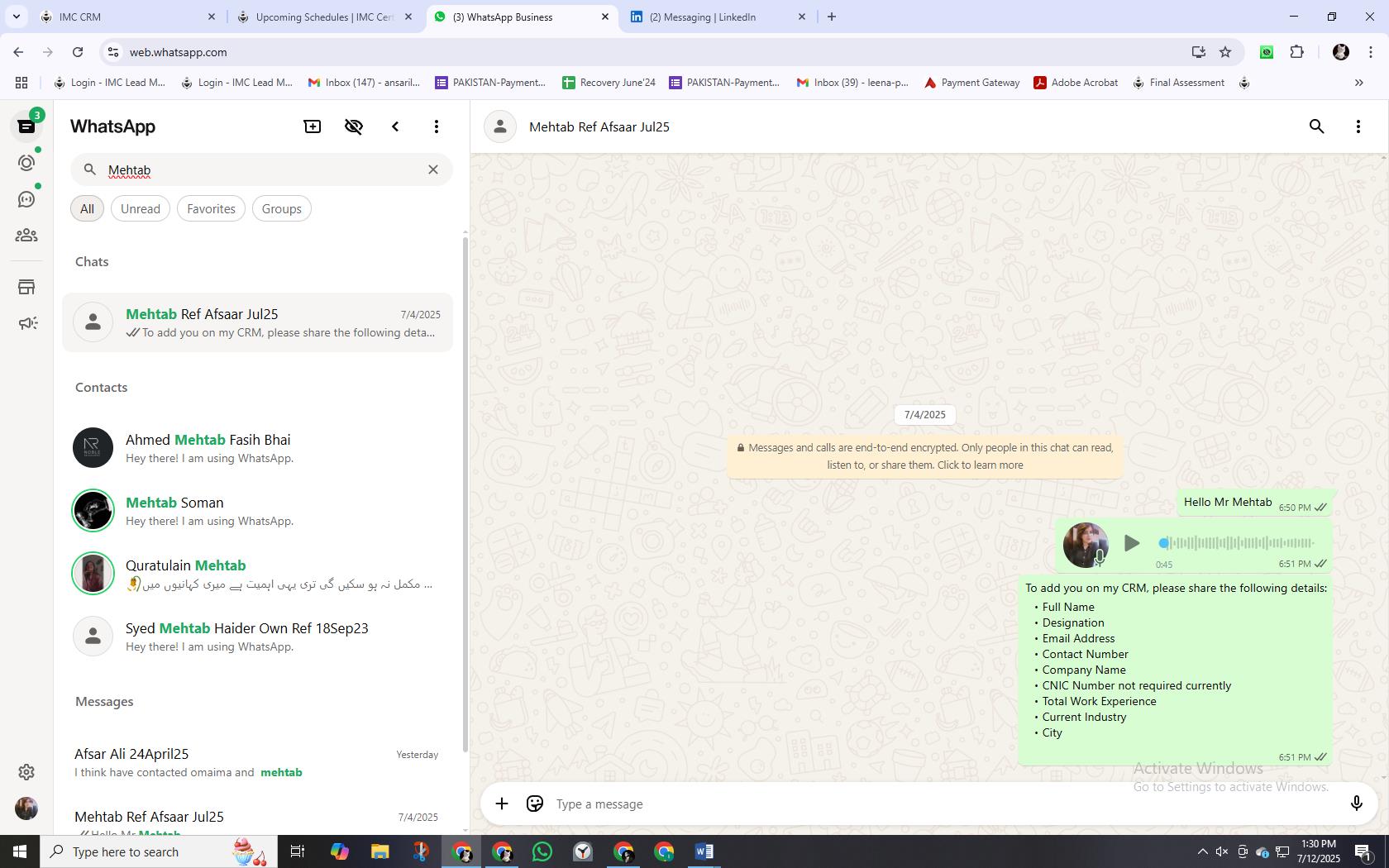Viewport: 1389px width, 868px height.
Task: Seek in the voice message waveform
Action: tap(1237, 543)
